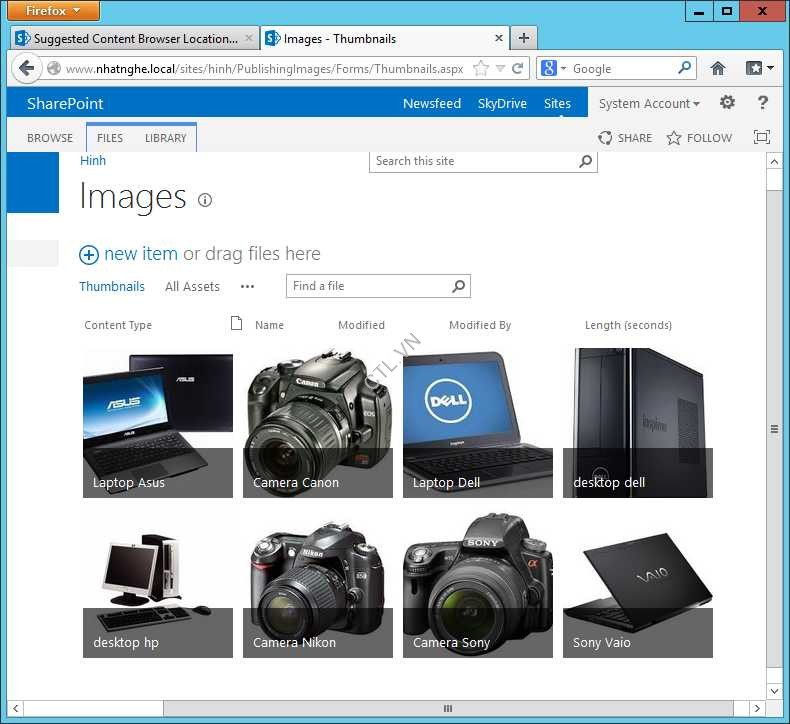This screenshot has width=790, height=724.
Task: Click the Firefox home button
Action: click(x=718, y=69)
